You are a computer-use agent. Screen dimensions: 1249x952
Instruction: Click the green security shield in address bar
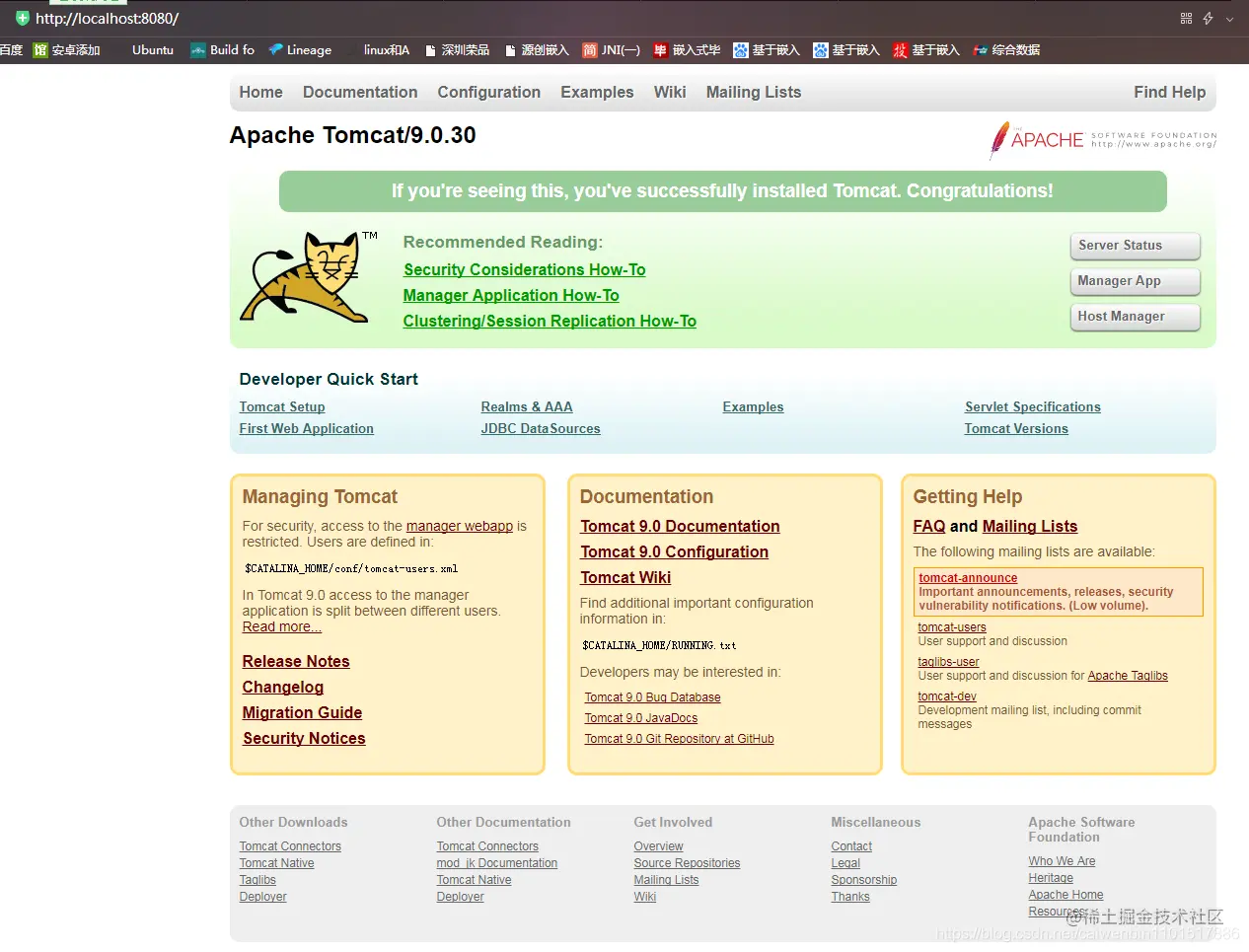pos(23,18)
